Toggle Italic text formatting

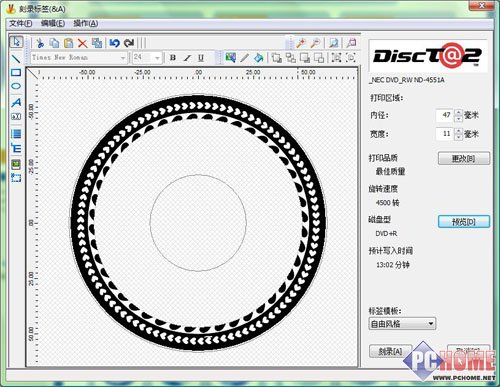187,58
